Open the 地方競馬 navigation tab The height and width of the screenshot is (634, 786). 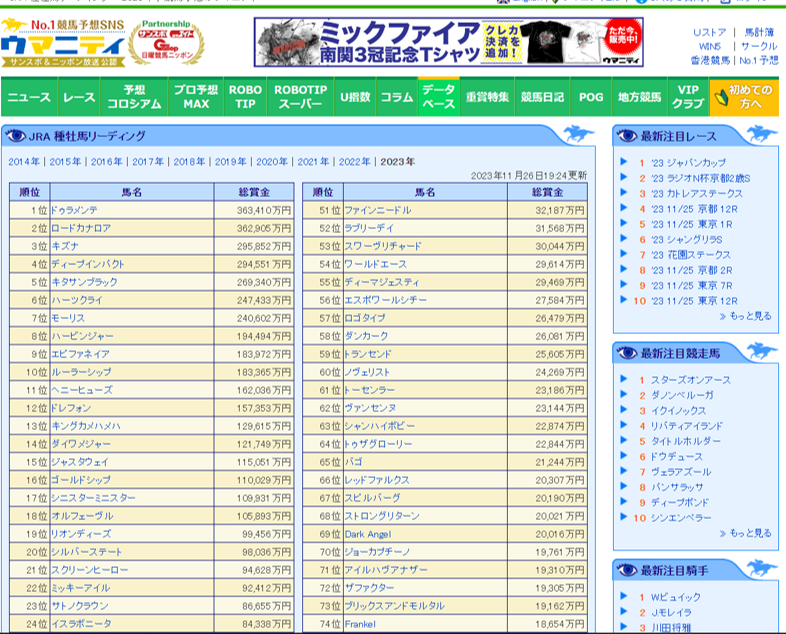pyautogui.click(x=639, y=98)
